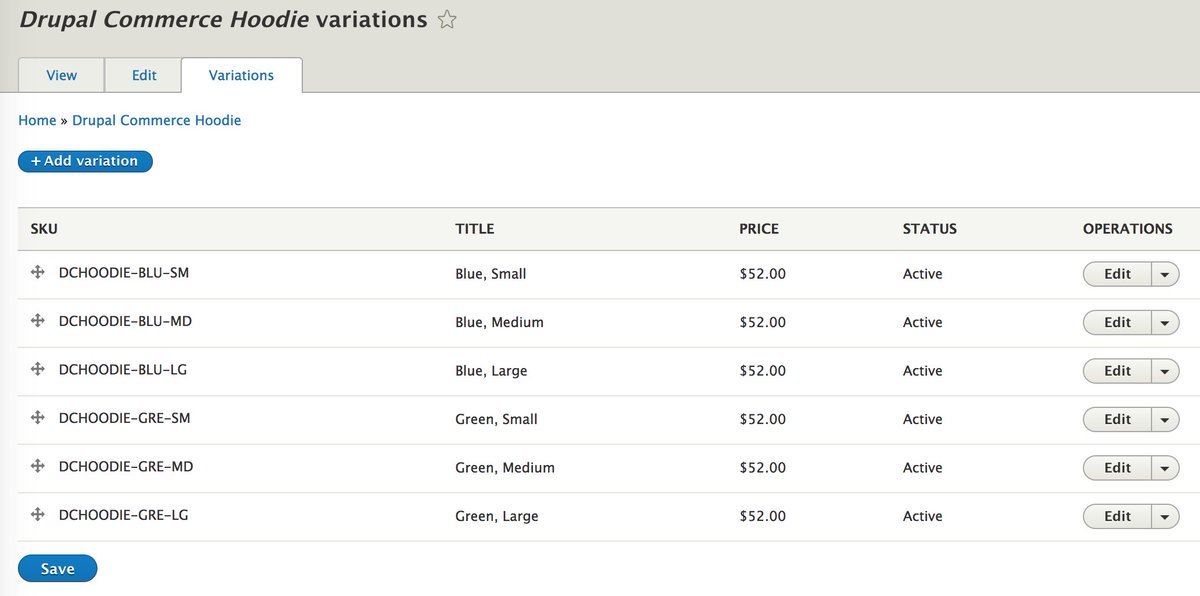Open operations dropdown for Green, Small
The width and height of the screenshot is (1200, 596).
1165,419
